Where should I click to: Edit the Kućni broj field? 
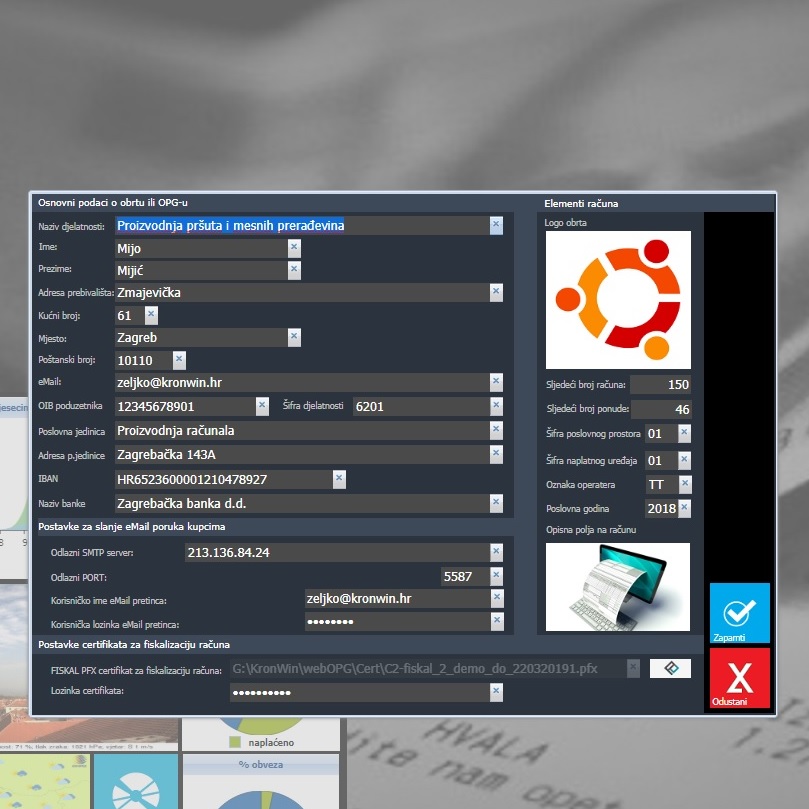pos(130,315)
